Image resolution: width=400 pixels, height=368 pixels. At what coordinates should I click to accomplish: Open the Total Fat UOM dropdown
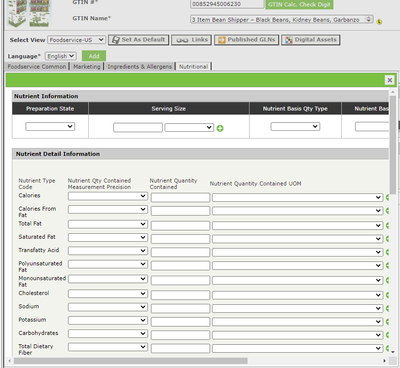(x=297, y=226)
